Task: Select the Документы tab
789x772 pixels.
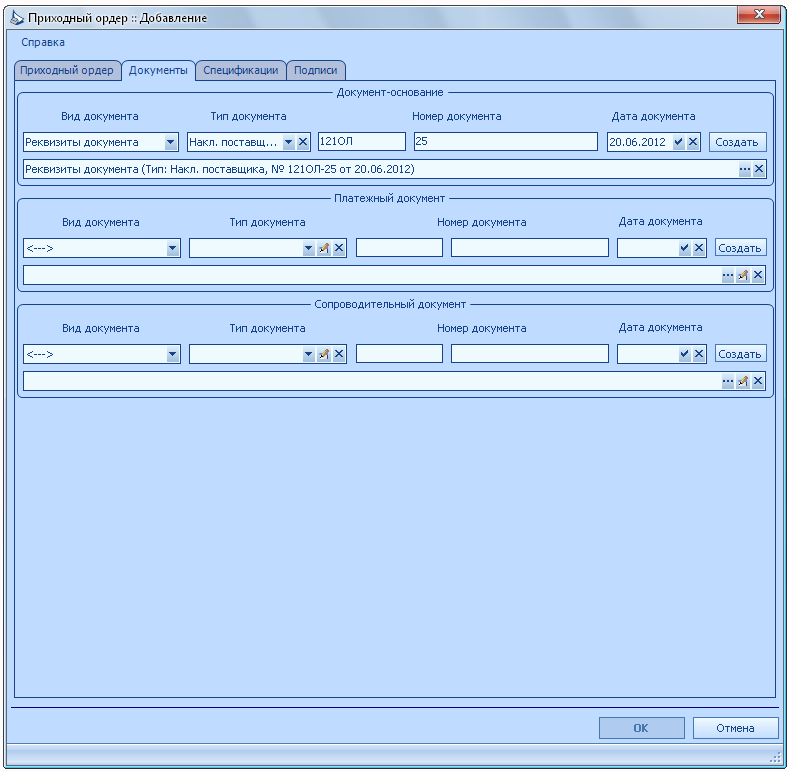Action: (158, 70)
